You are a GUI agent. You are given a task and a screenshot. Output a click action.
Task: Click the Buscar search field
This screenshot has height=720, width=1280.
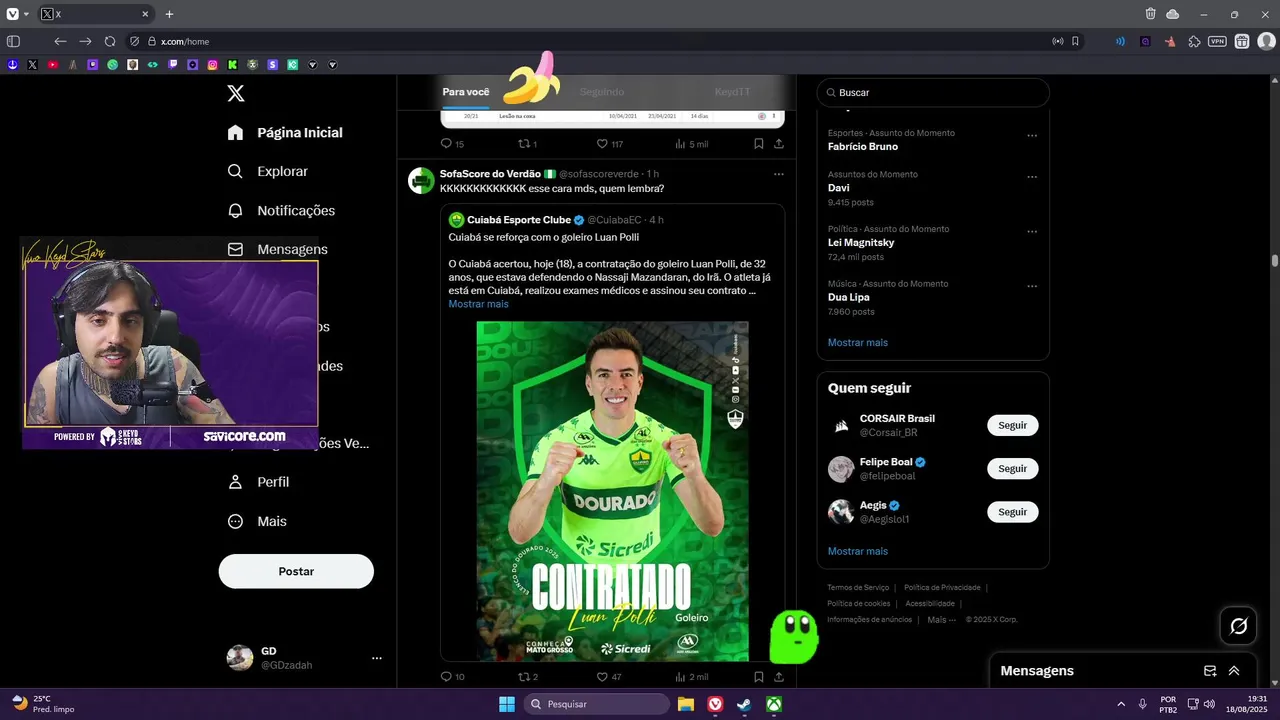933,92
